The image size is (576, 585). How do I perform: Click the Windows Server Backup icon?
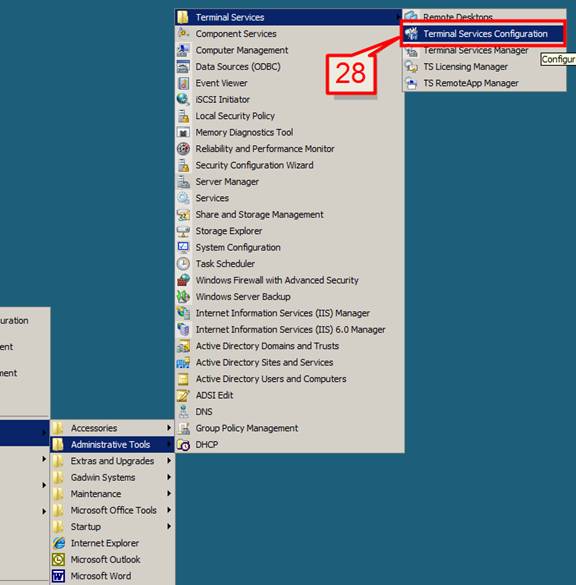183,297
